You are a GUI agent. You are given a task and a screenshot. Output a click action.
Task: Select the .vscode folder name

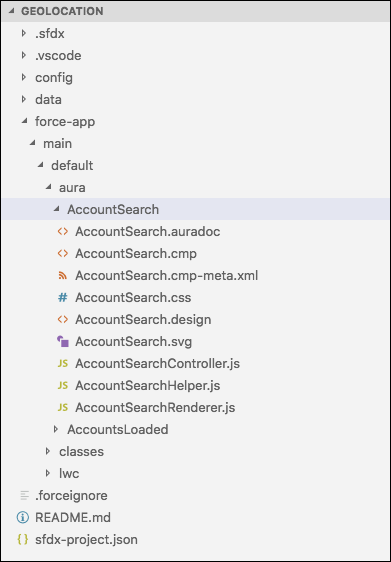[58, 56]
